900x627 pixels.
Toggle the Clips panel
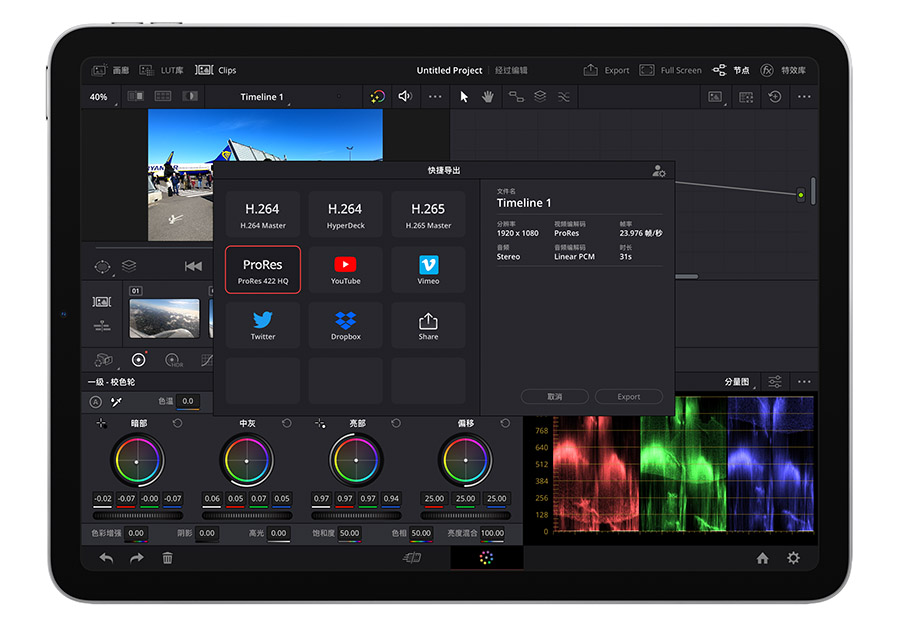tap(215, 70)
